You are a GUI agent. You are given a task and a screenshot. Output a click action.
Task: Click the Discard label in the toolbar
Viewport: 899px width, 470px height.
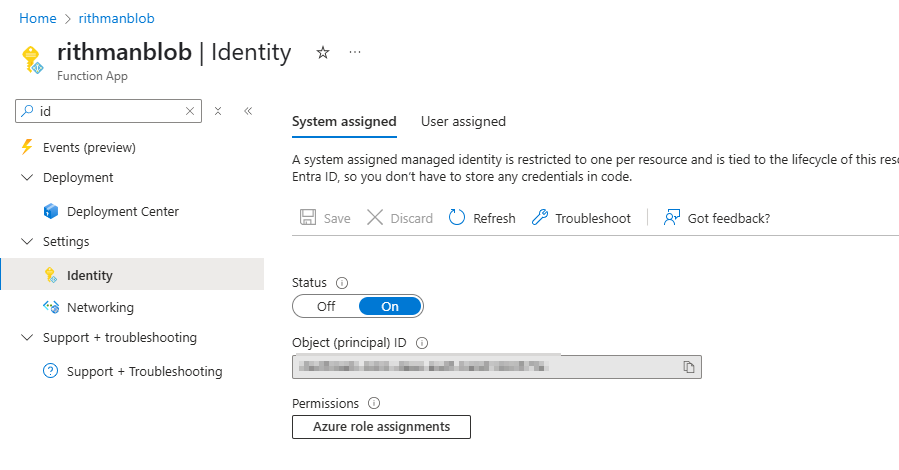412,218
